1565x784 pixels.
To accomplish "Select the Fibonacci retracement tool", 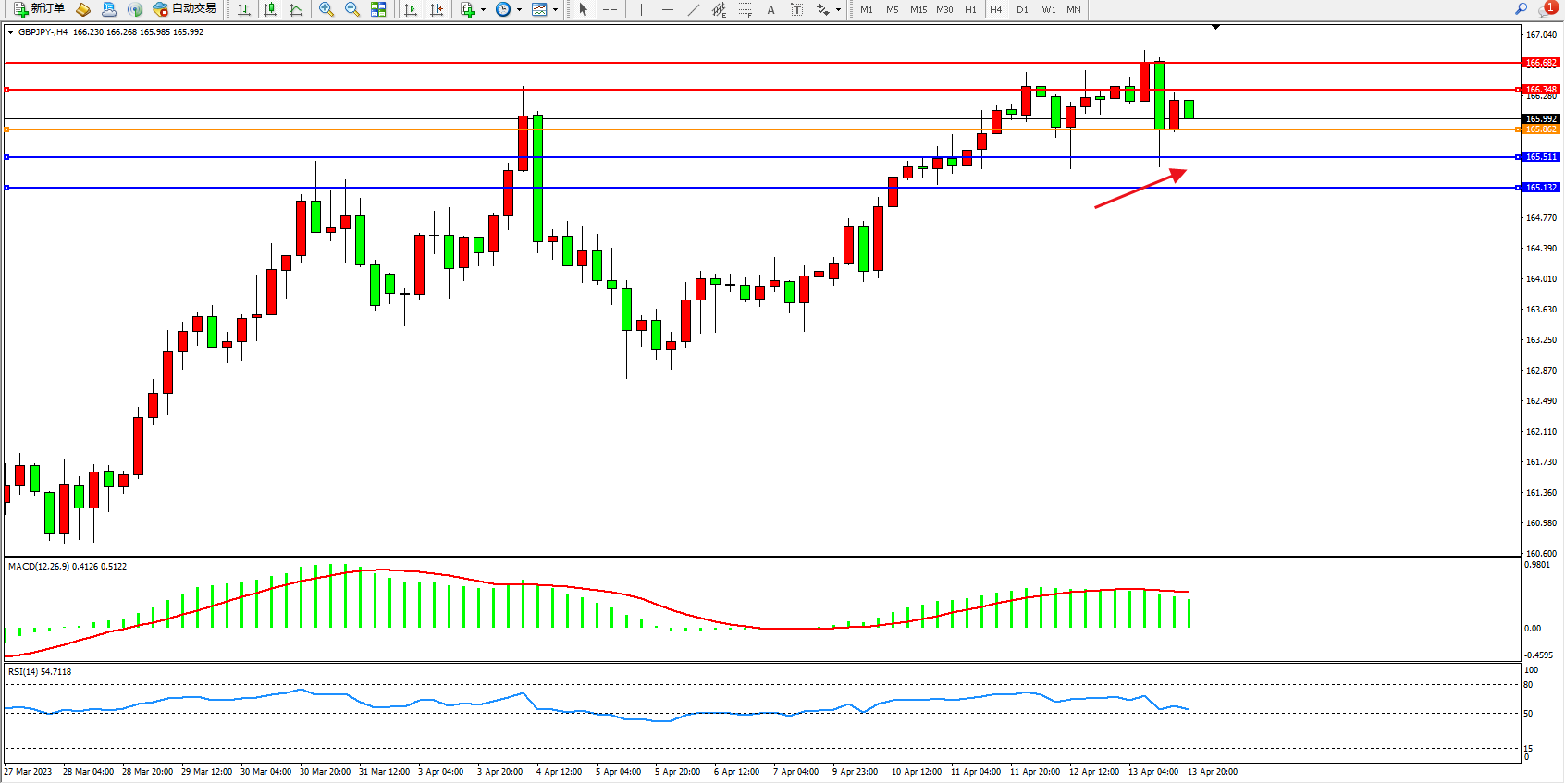I will tap(745, 9).
